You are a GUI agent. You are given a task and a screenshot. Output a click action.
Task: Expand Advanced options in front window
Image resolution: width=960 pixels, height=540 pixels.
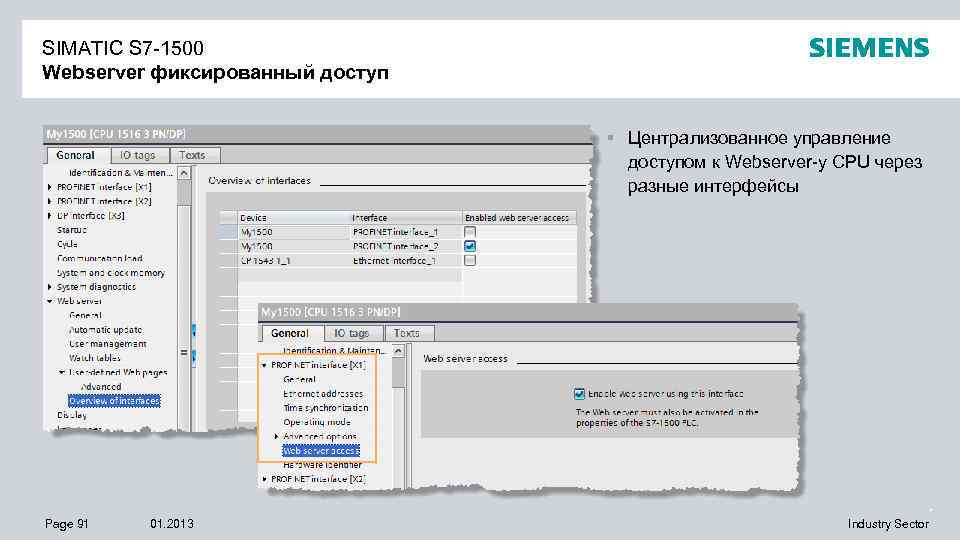coord(276,437)
